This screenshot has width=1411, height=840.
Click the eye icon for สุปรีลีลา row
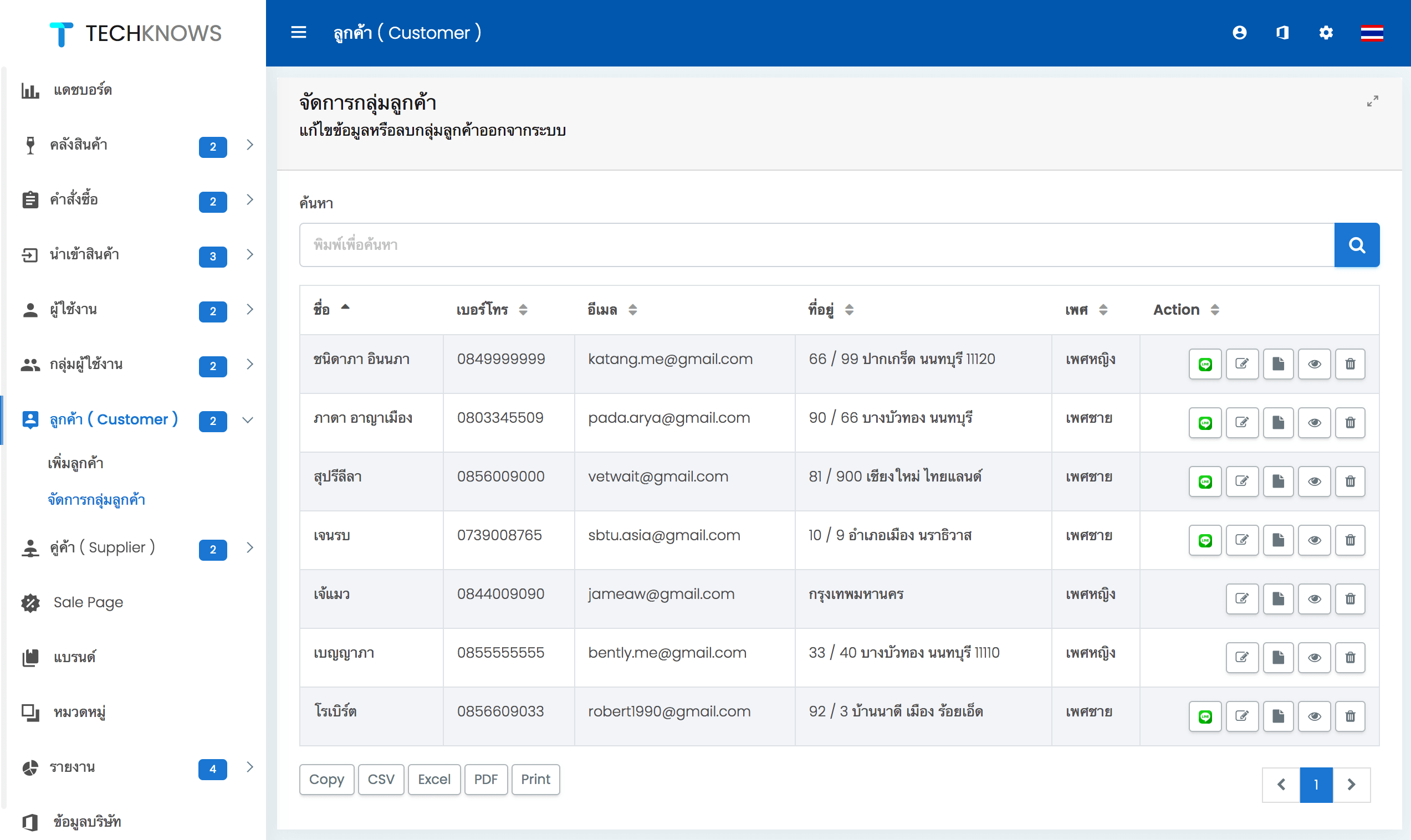1313,481
